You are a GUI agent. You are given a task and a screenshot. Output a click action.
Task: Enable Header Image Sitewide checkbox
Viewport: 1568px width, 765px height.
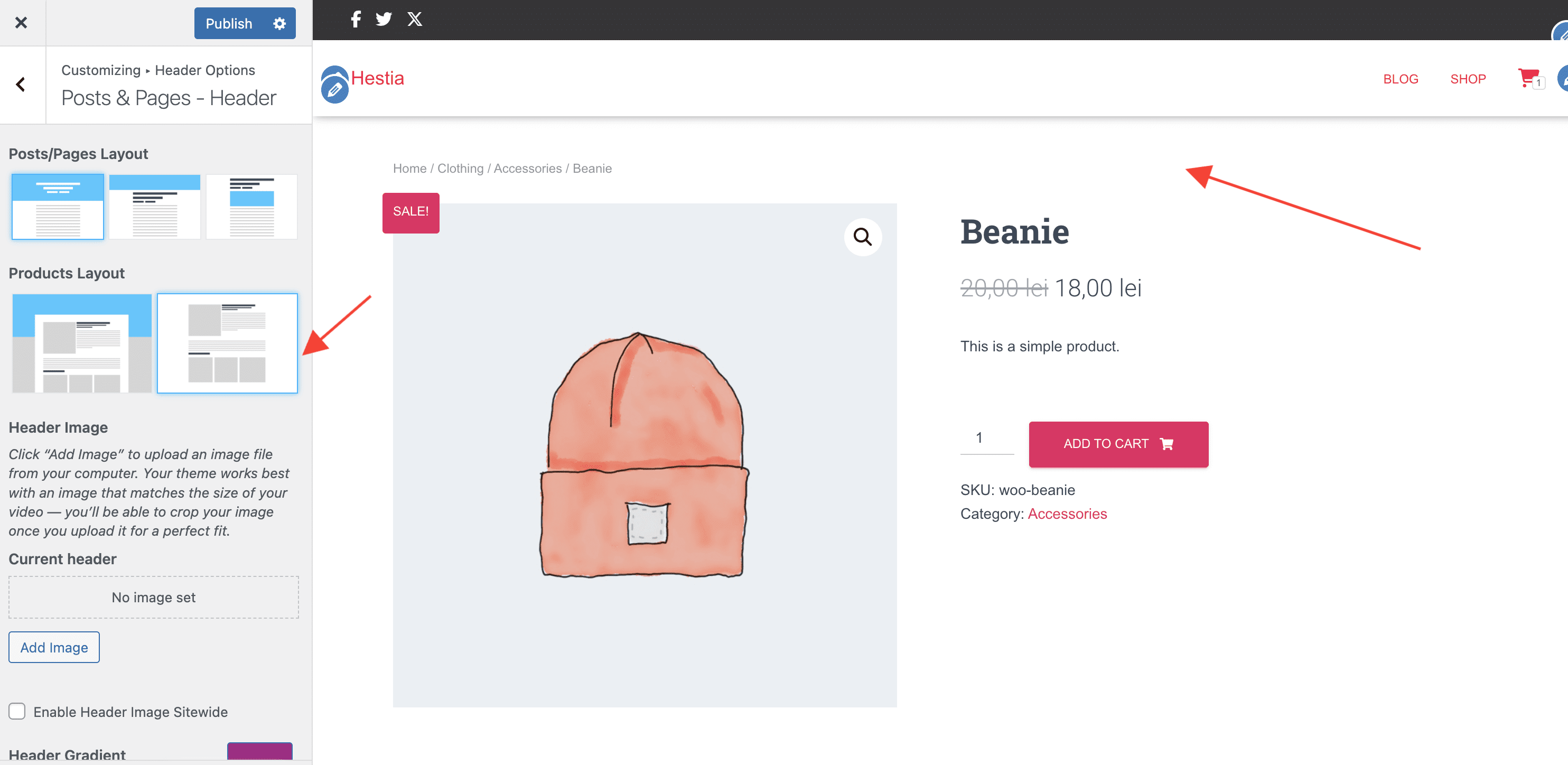pos(17,711)
